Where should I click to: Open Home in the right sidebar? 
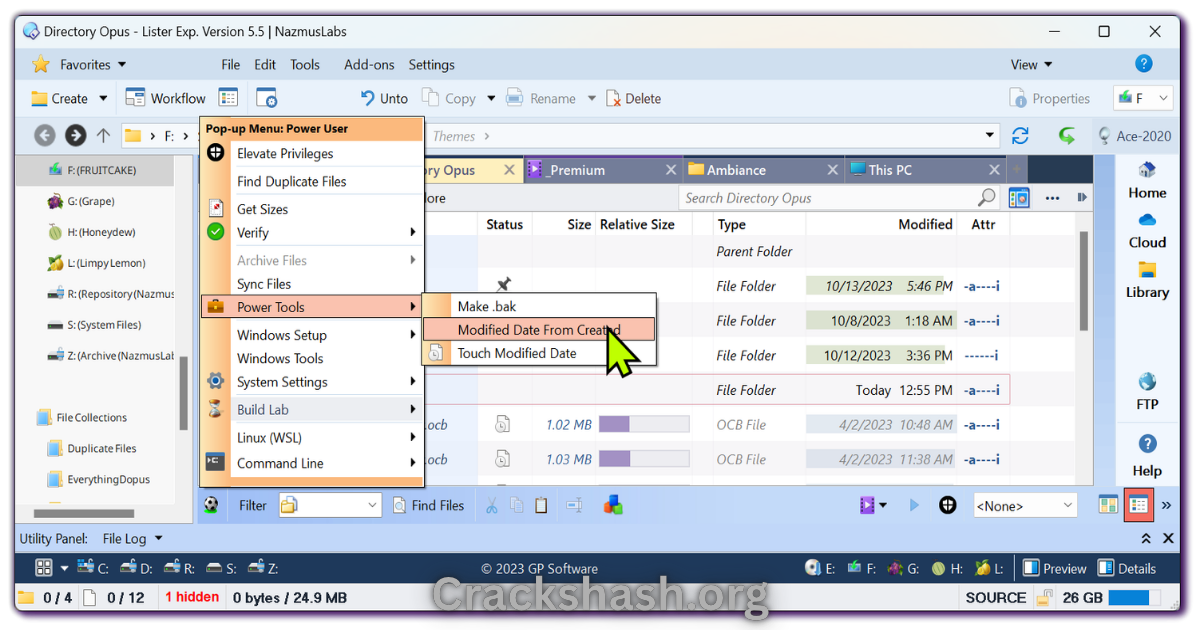pyautogui.click(x=1147, y=181)
